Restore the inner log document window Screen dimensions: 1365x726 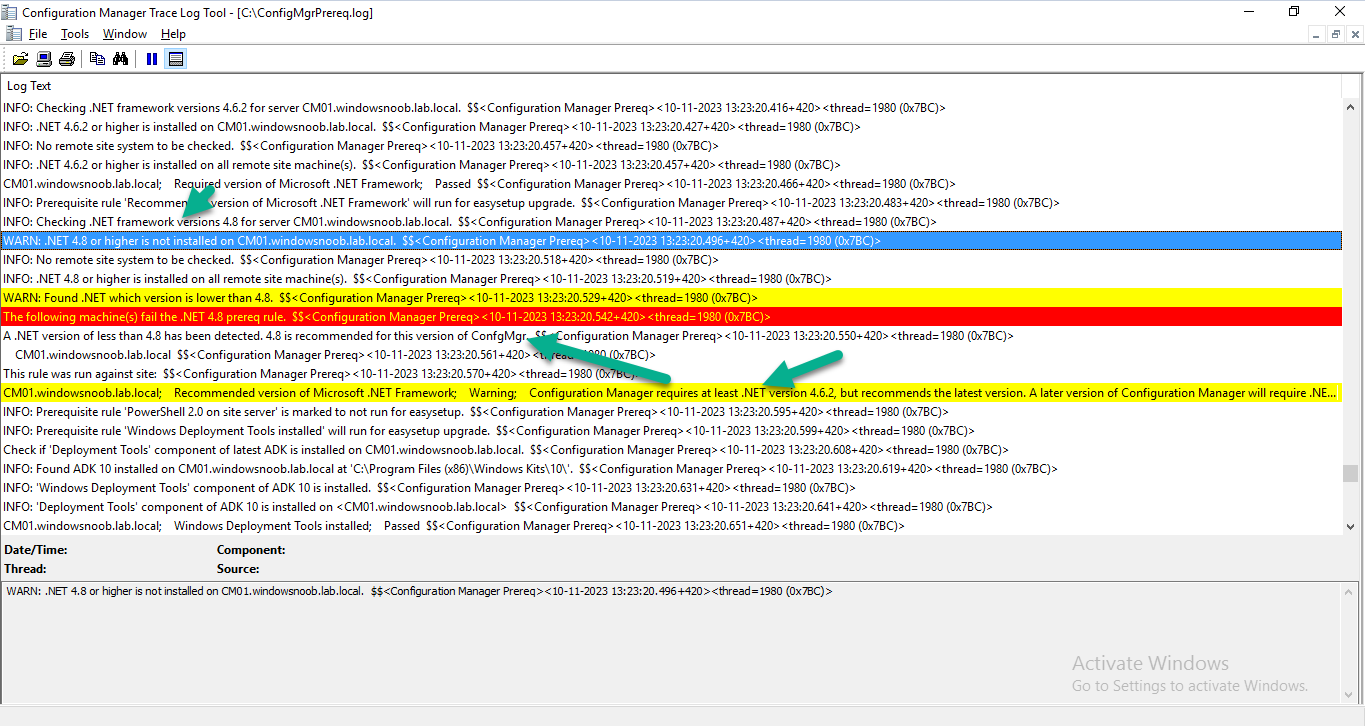1335,34
